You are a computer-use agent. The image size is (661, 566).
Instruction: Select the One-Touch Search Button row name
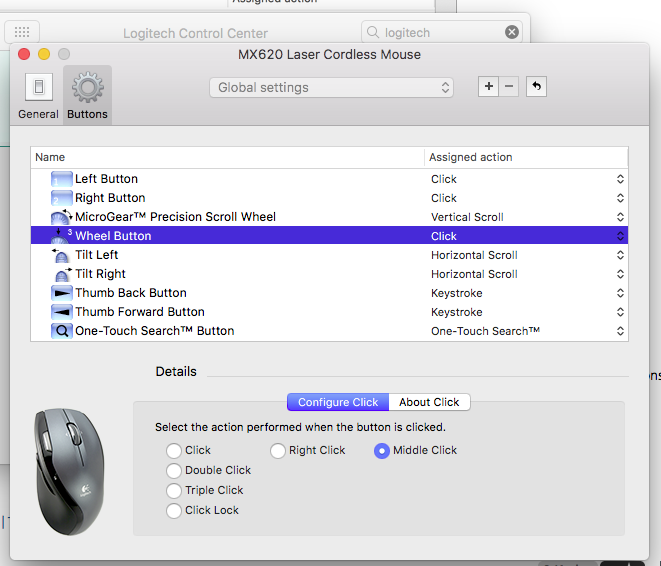(155, 331)
